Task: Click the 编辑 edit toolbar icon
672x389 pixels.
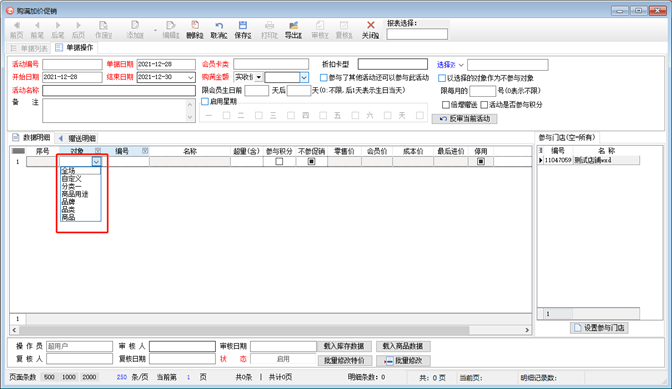Action: click(171, 25)
